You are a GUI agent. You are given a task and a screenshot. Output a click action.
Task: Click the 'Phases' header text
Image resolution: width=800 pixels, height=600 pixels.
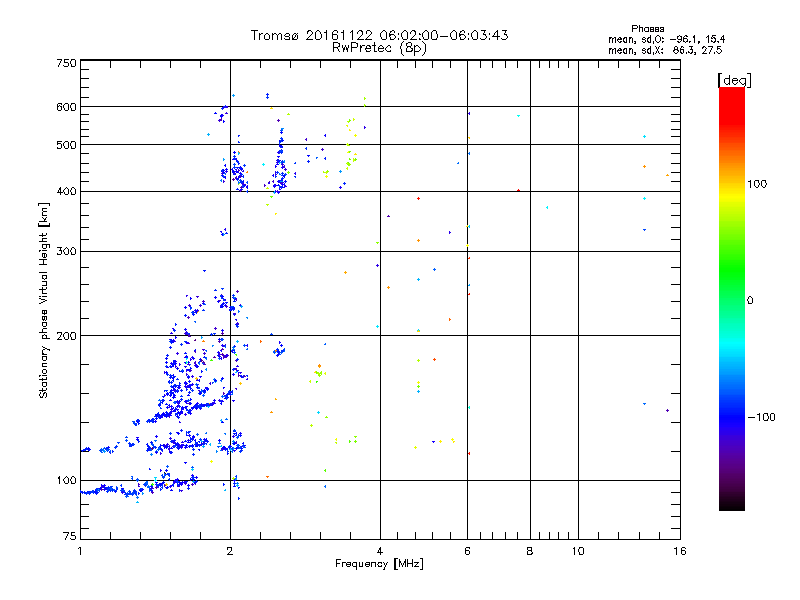tap(647, 29)
